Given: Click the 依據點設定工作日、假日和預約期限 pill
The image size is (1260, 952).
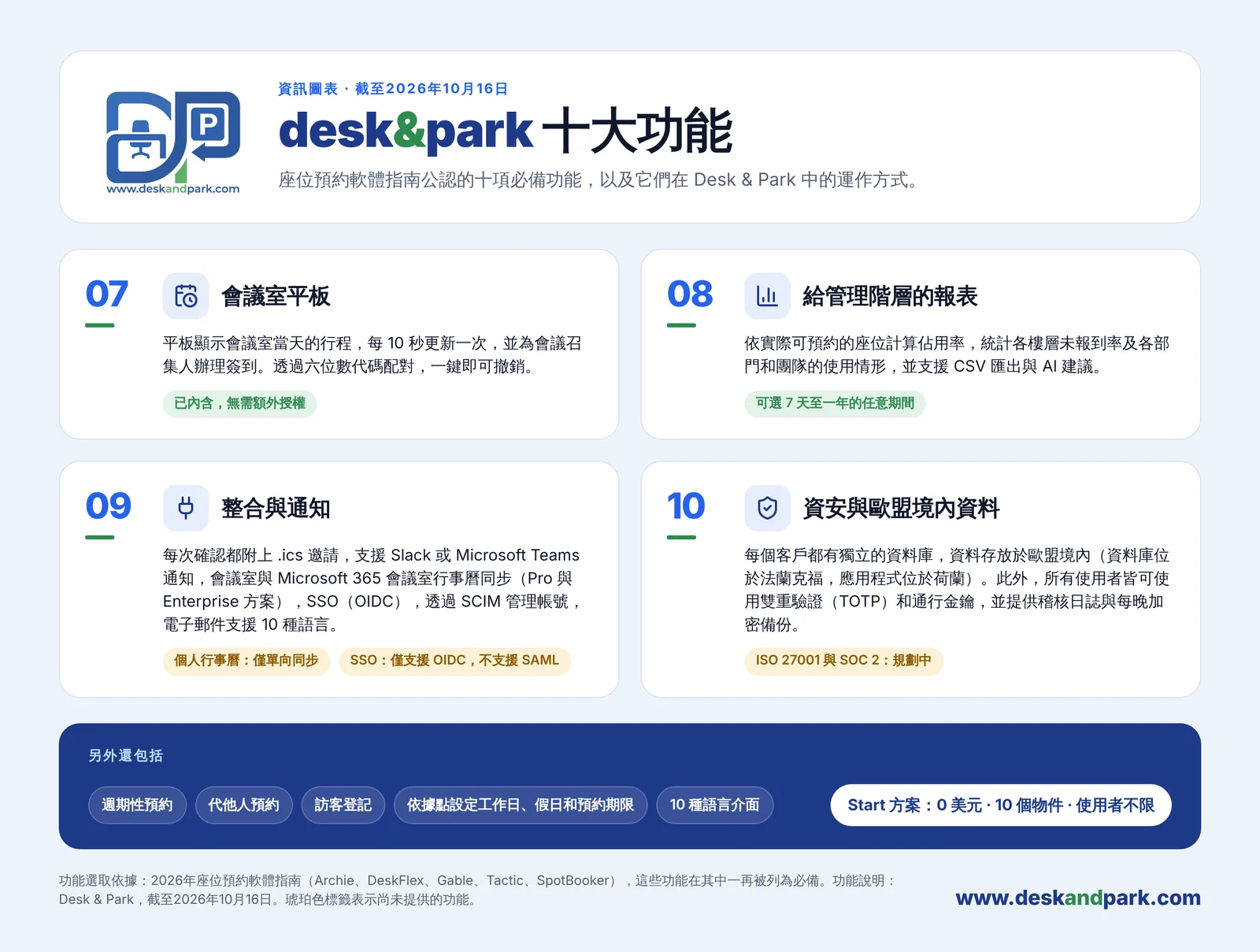Looking at the screenshot, I should pos(521,805).
